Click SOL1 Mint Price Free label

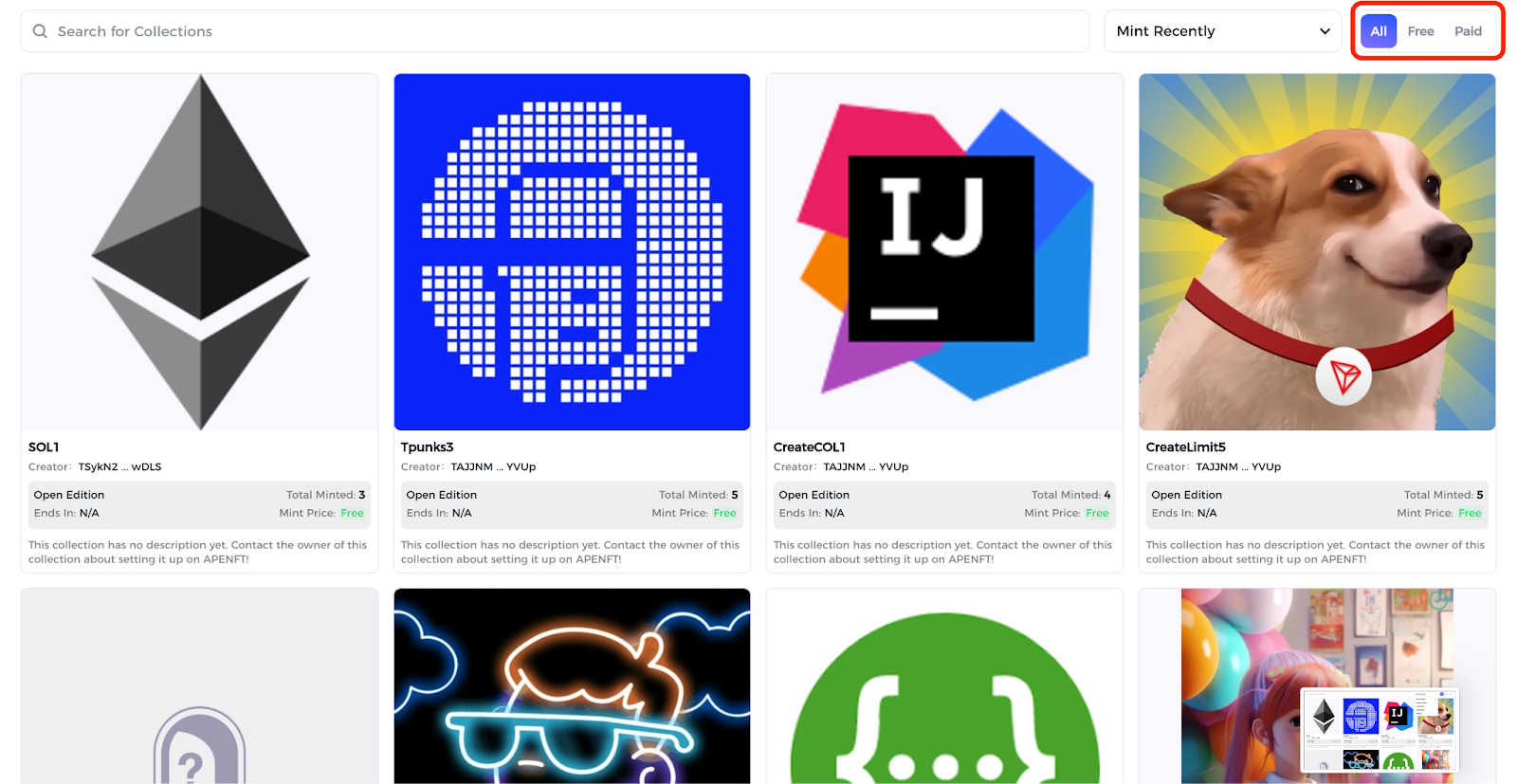pyautogui.click(x=352, y=513)
